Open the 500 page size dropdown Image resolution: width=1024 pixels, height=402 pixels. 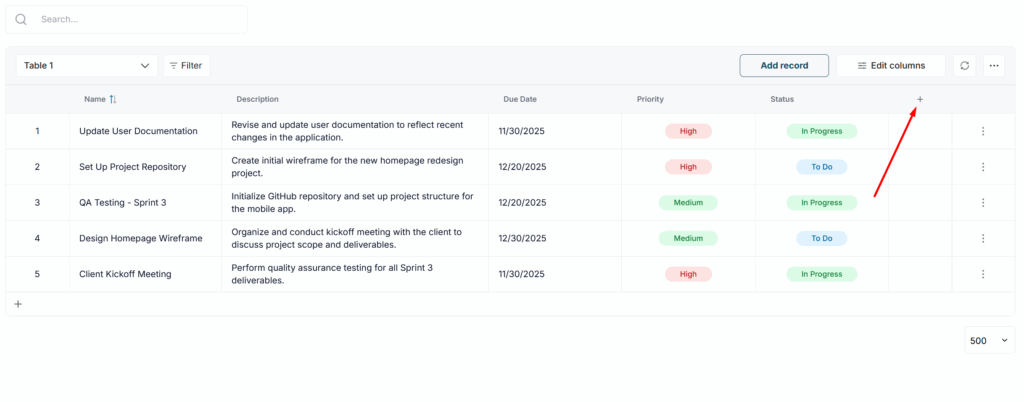(x=989, y=341)
